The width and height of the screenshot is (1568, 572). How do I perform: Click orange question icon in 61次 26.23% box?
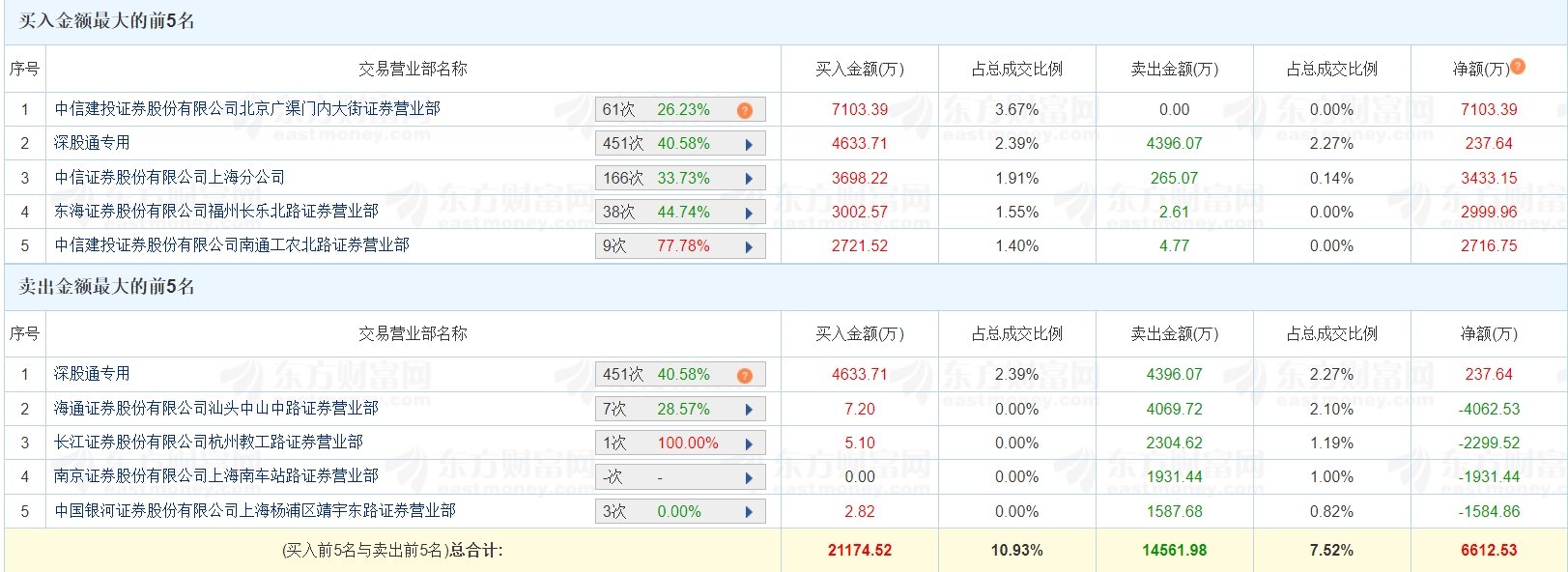744,110
